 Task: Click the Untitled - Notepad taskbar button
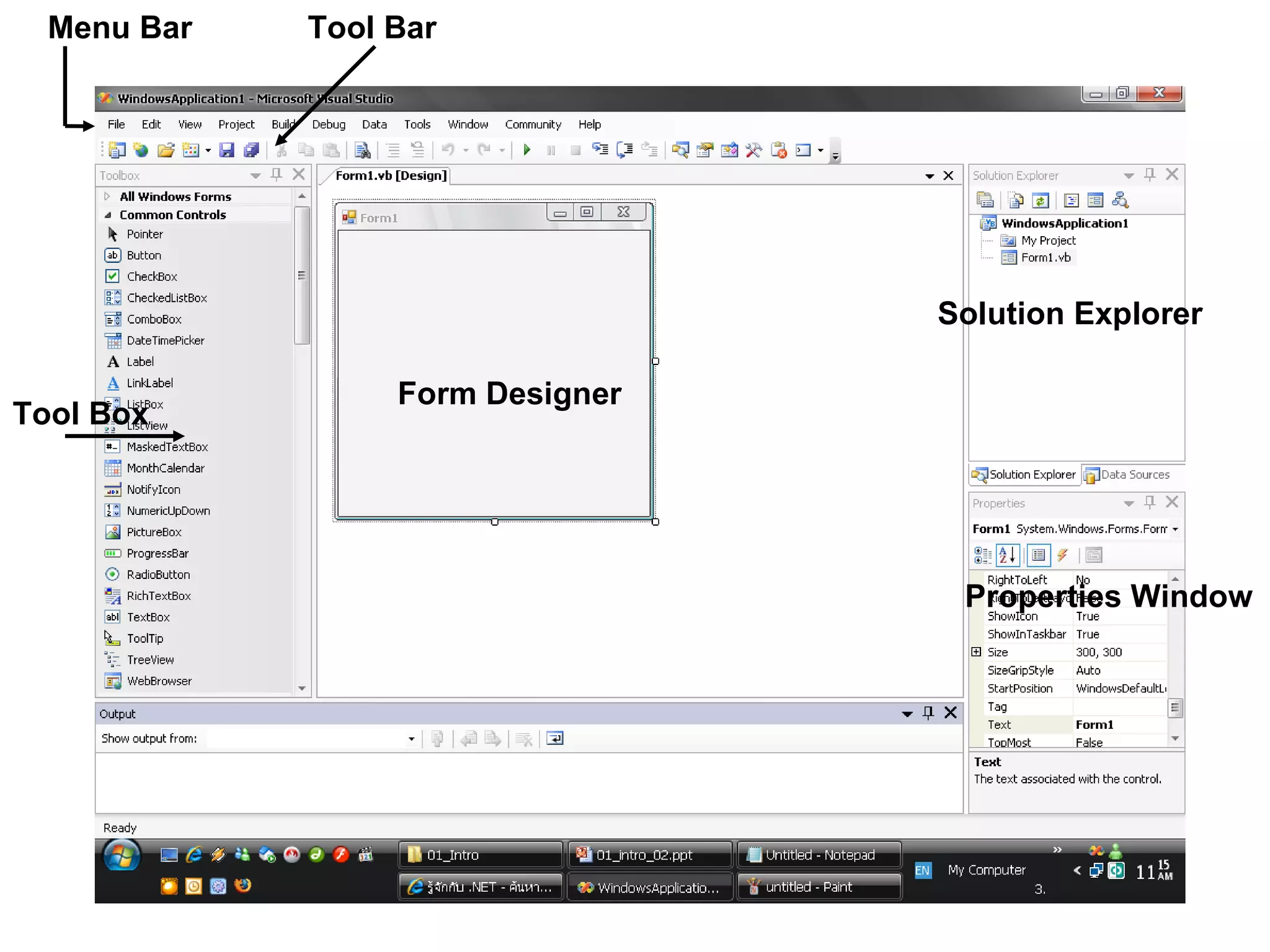tap(819, 855)
